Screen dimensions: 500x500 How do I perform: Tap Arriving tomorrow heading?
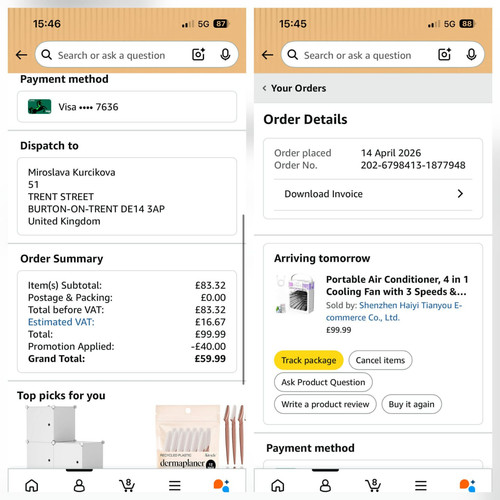tap(322, 258)
